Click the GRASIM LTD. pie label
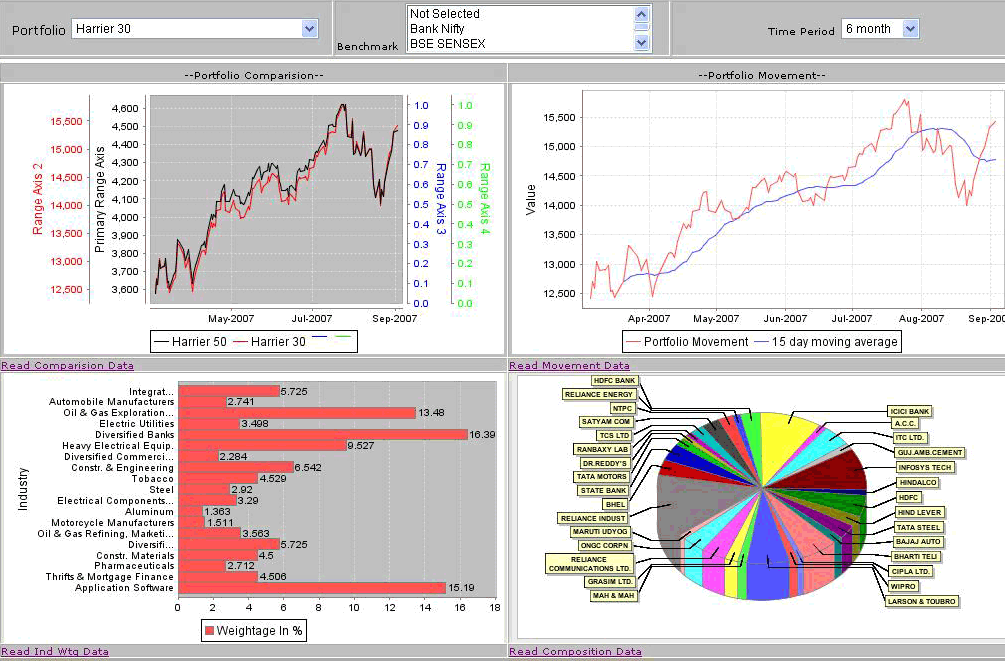The image size is (1005, 661). 610,582
